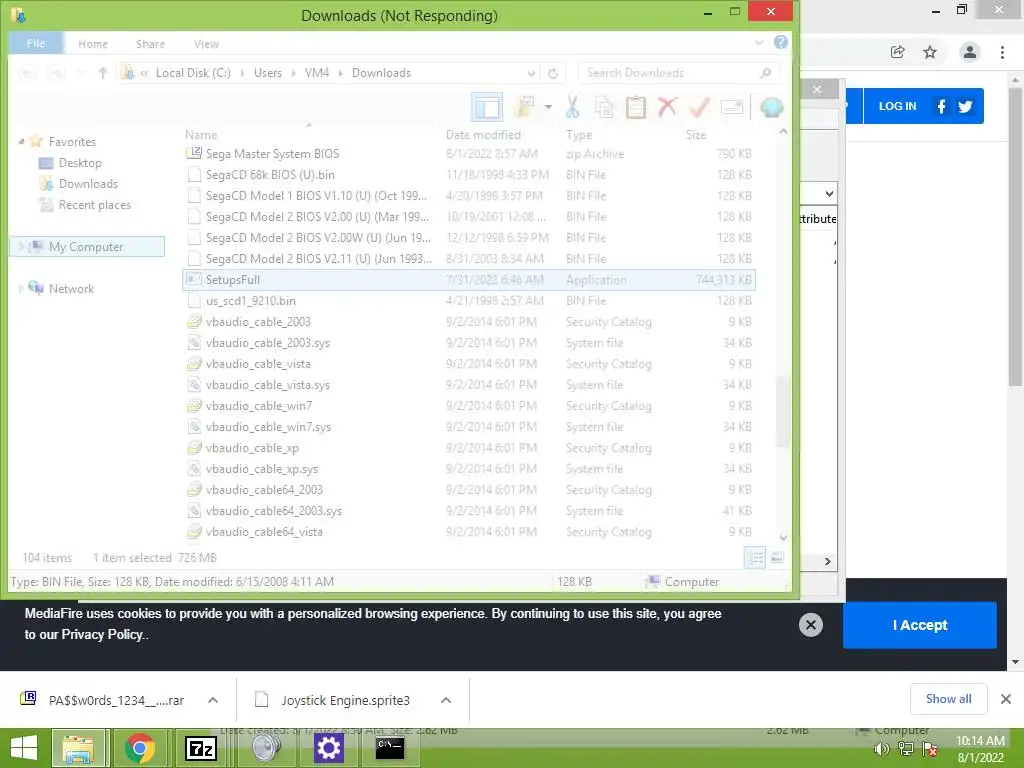The height and width of the screenshot is (768, 1024).
Task: Click the Refresh button by address bar
Action: (x=553, y=73)
